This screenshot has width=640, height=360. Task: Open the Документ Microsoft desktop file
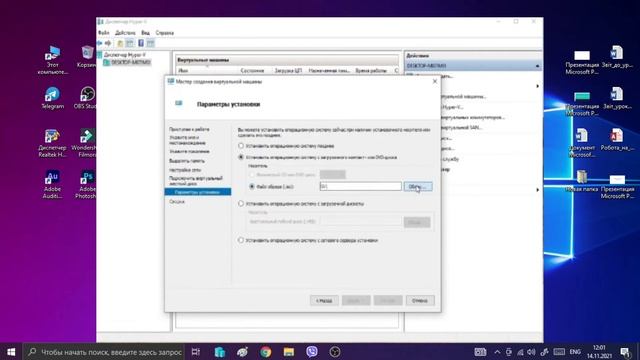pyautogui.click(x=582, y=143)
